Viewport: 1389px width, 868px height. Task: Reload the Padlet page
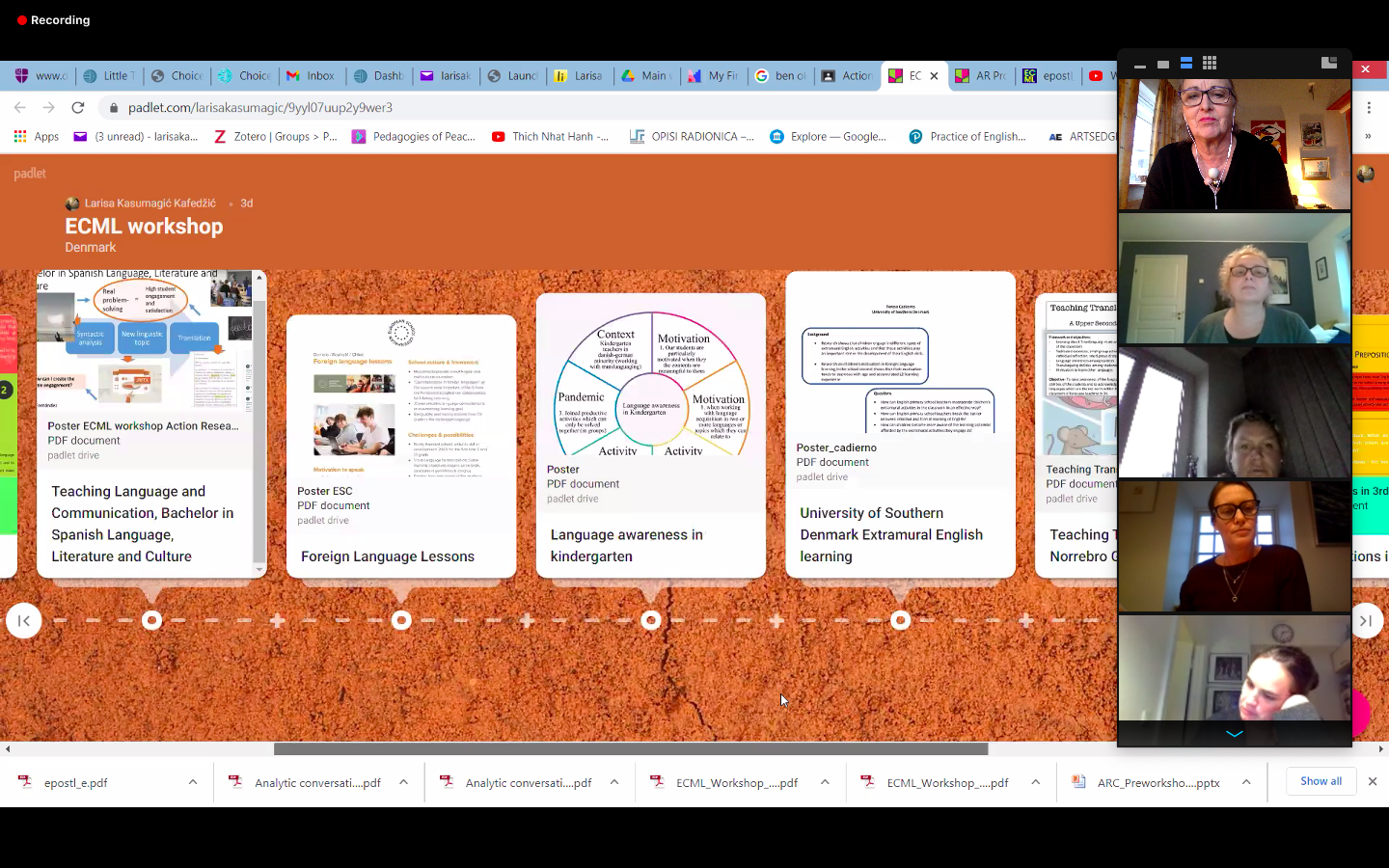pos(78,107)
